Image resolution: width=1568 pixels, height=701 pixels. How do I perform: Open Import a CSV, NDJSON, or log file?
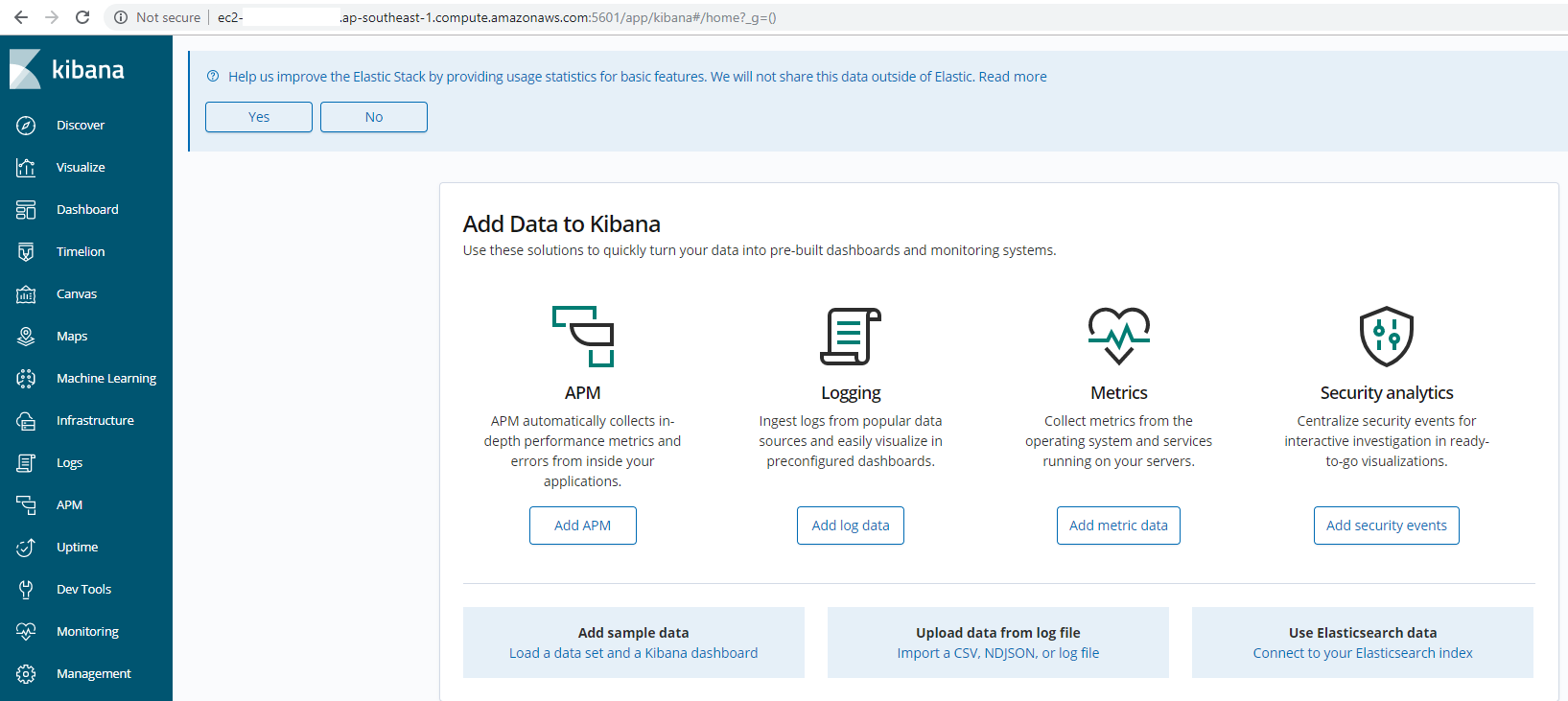click(998, 653)
